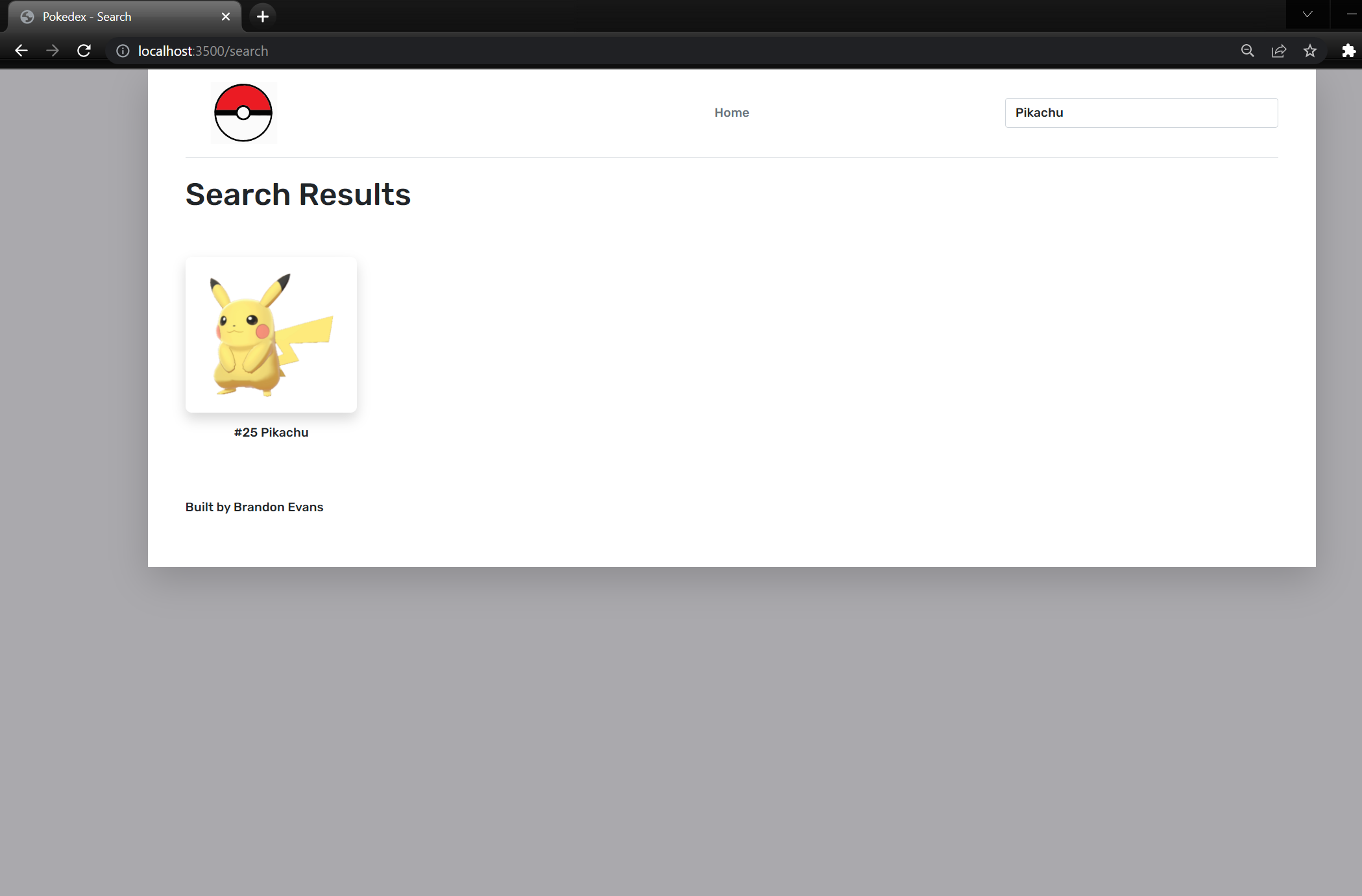The image size is (1362, 896).
Task: Click the forward navigation arrow icon
Action: tap(52, 51)
